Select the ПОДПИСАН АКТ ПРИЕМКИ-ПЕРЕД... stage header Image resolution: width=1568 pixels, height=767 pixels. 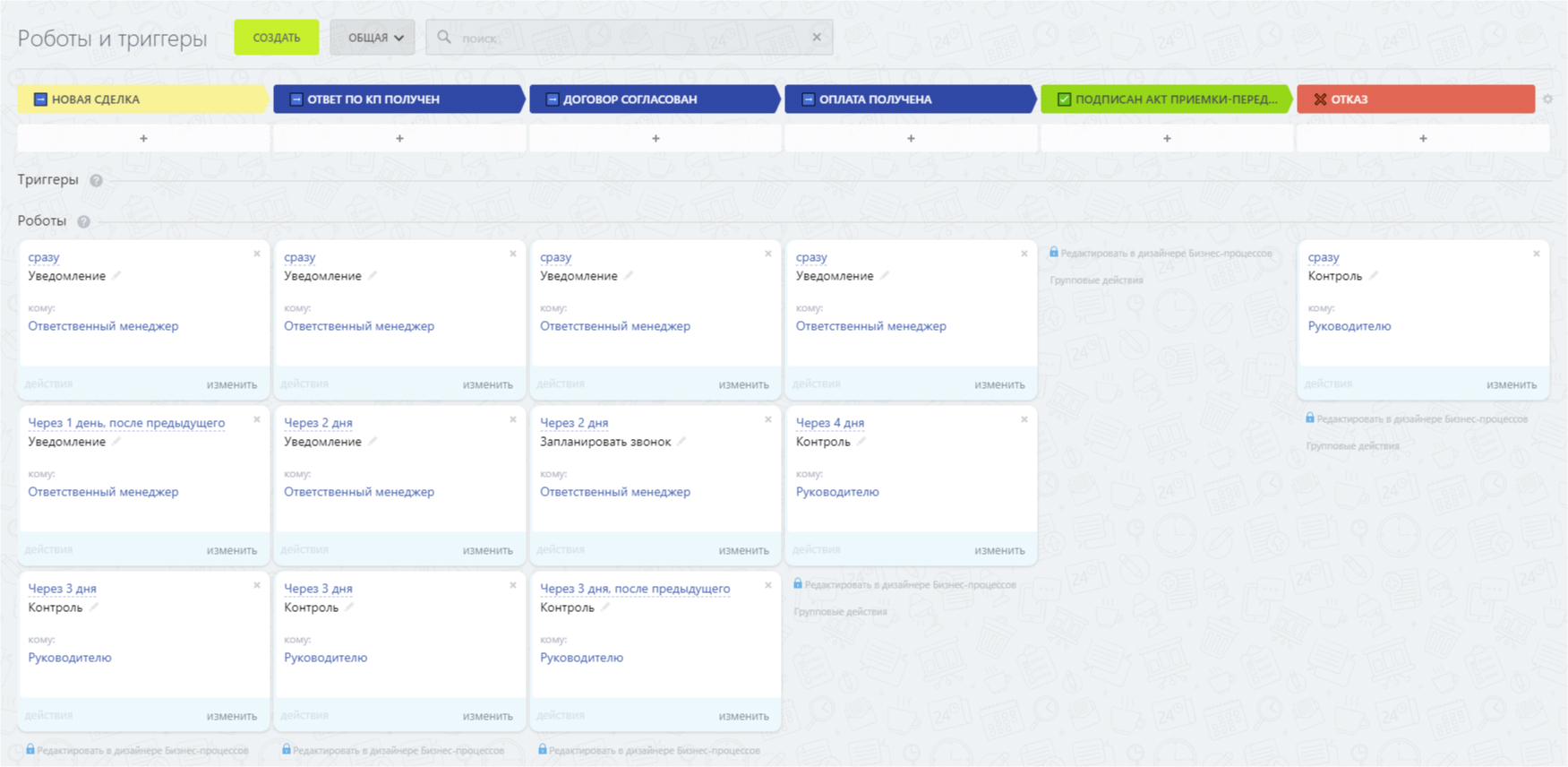1166,99
